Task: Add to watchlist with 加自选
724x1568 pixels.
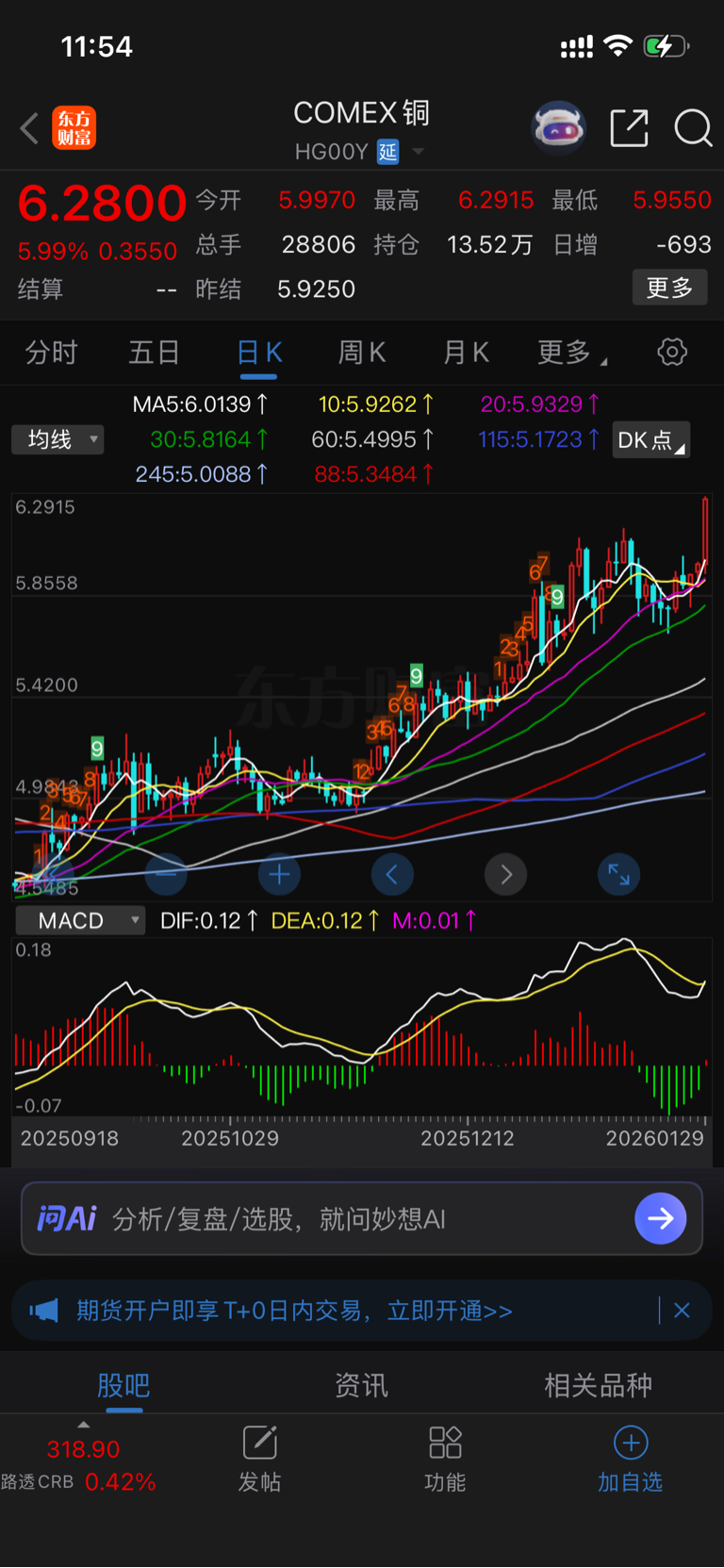Action: [x=631, y=1460]
